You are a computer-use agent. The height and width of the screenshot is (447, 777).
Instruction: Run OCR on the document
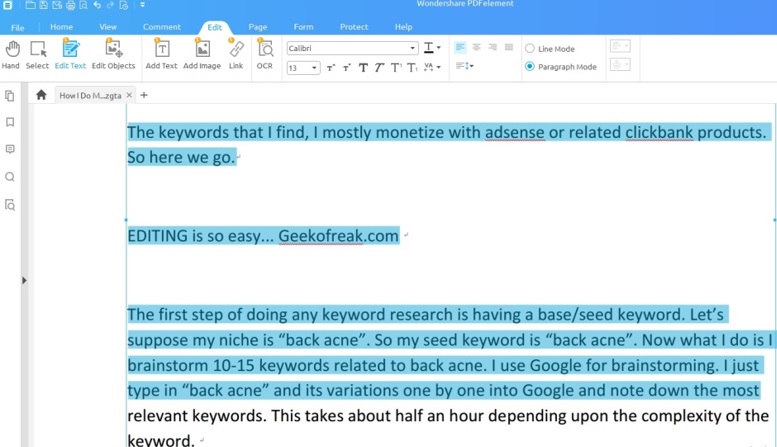point(265,54)
